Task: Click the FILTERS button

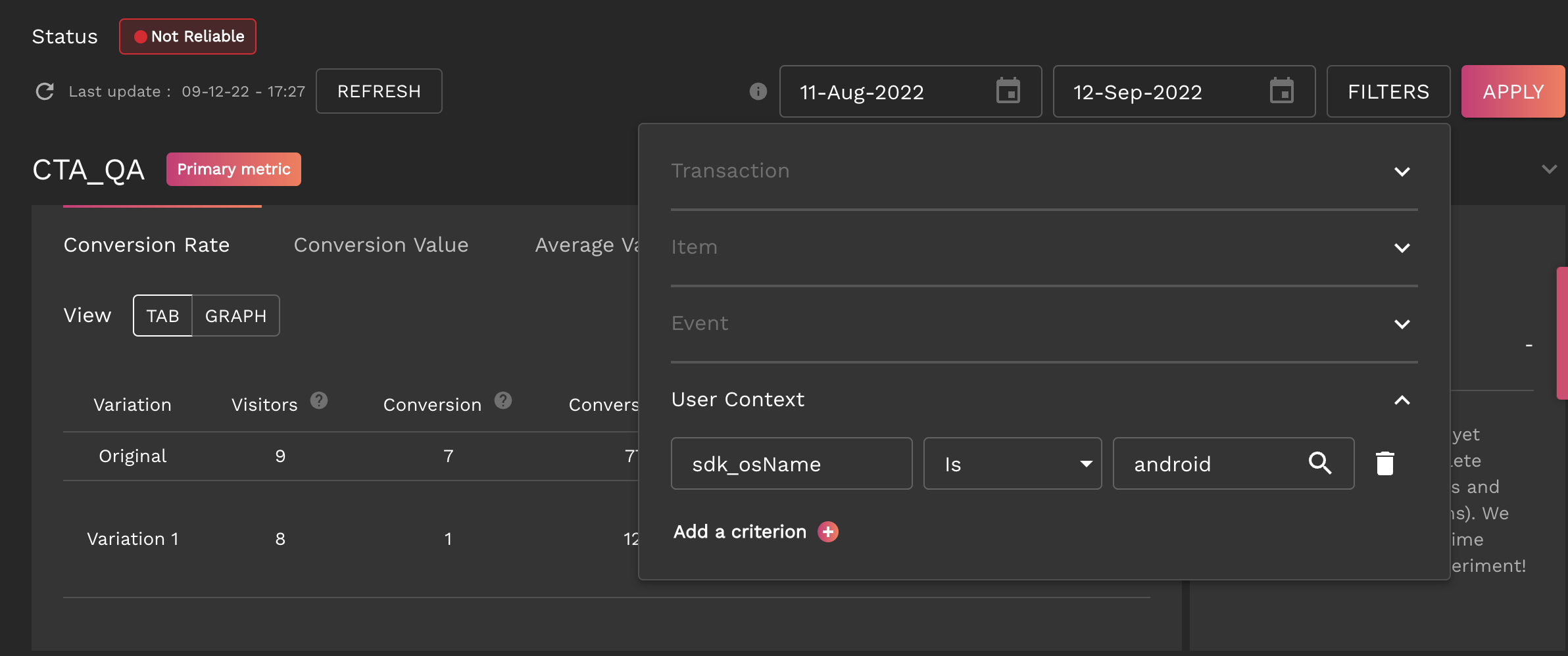Action: 1388,91
